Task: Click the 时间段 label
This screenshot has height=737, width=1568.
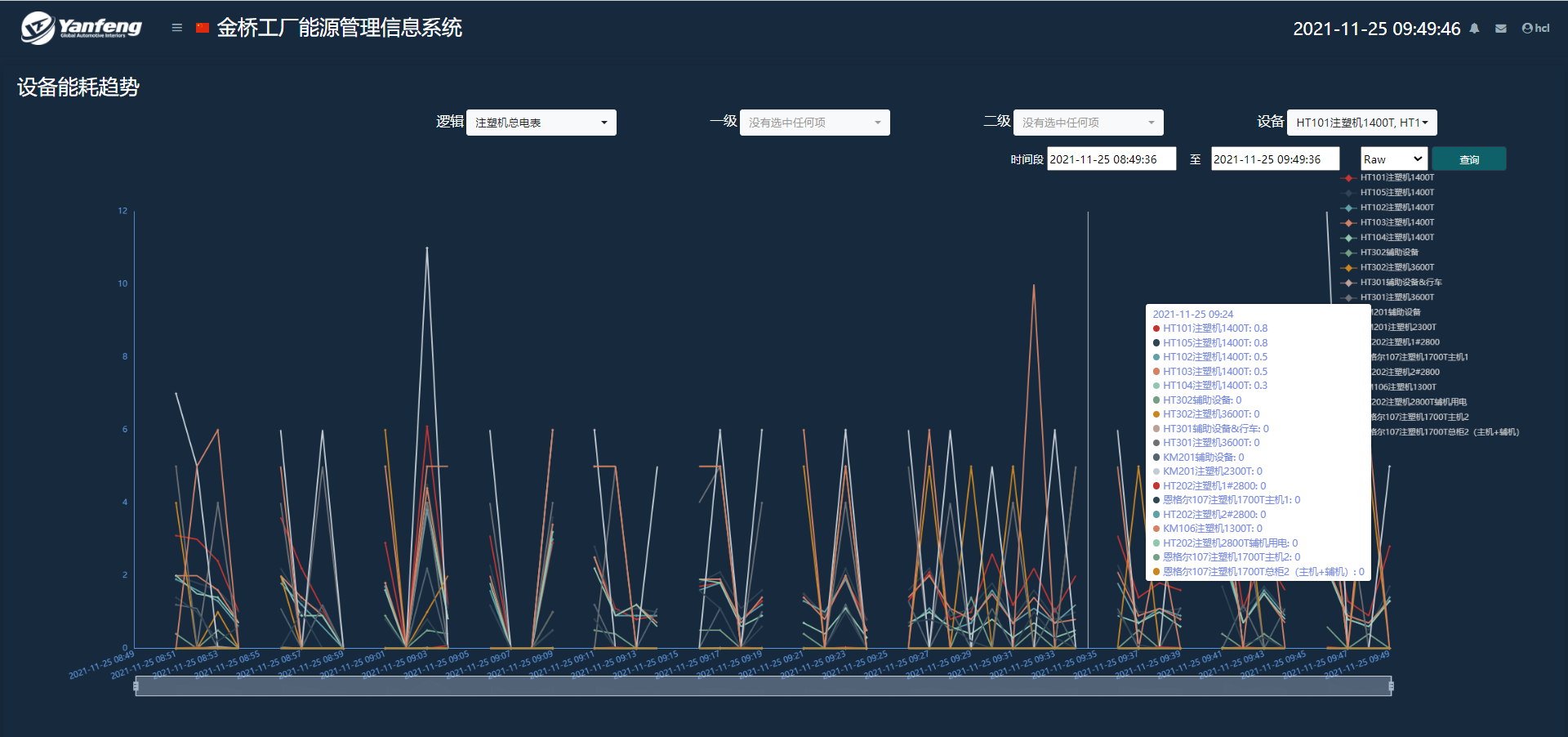Action: pyautogui.click(x=1027, y=159)
